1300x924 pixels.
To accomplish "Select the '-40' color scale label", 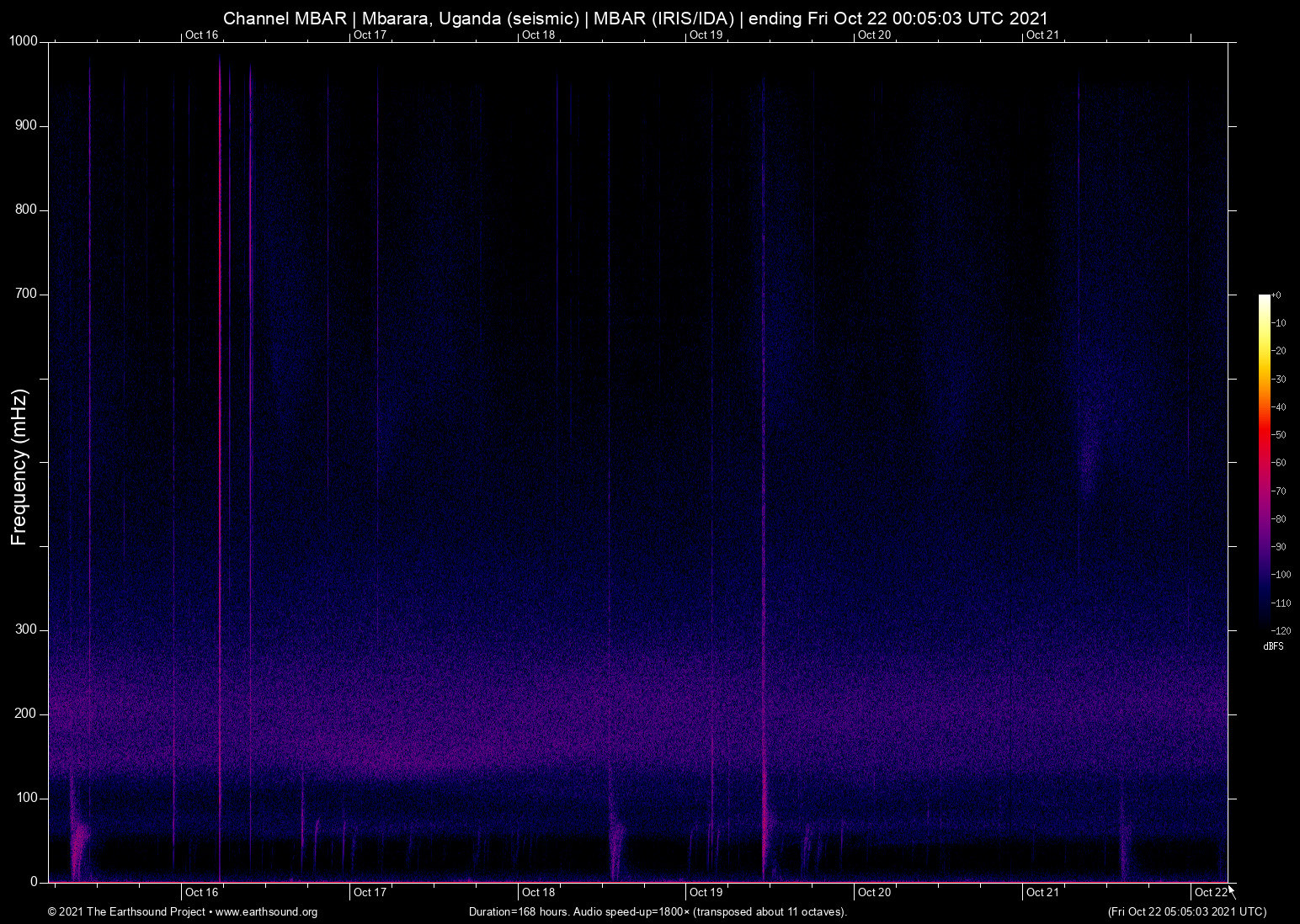I will [x=1278, y=407].
